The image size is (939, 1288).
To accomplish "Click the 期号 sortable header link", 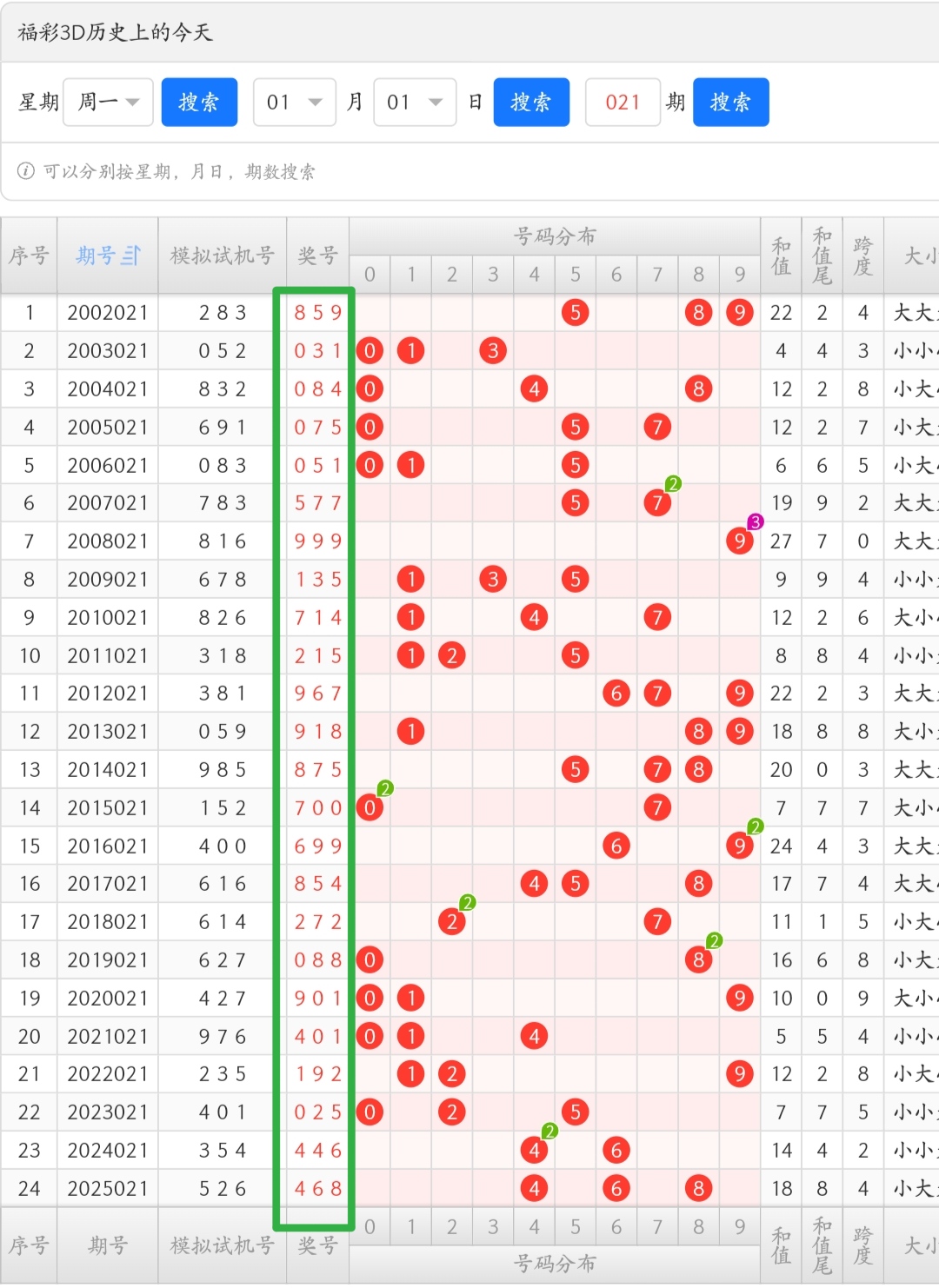I will (x=96, y=256).
